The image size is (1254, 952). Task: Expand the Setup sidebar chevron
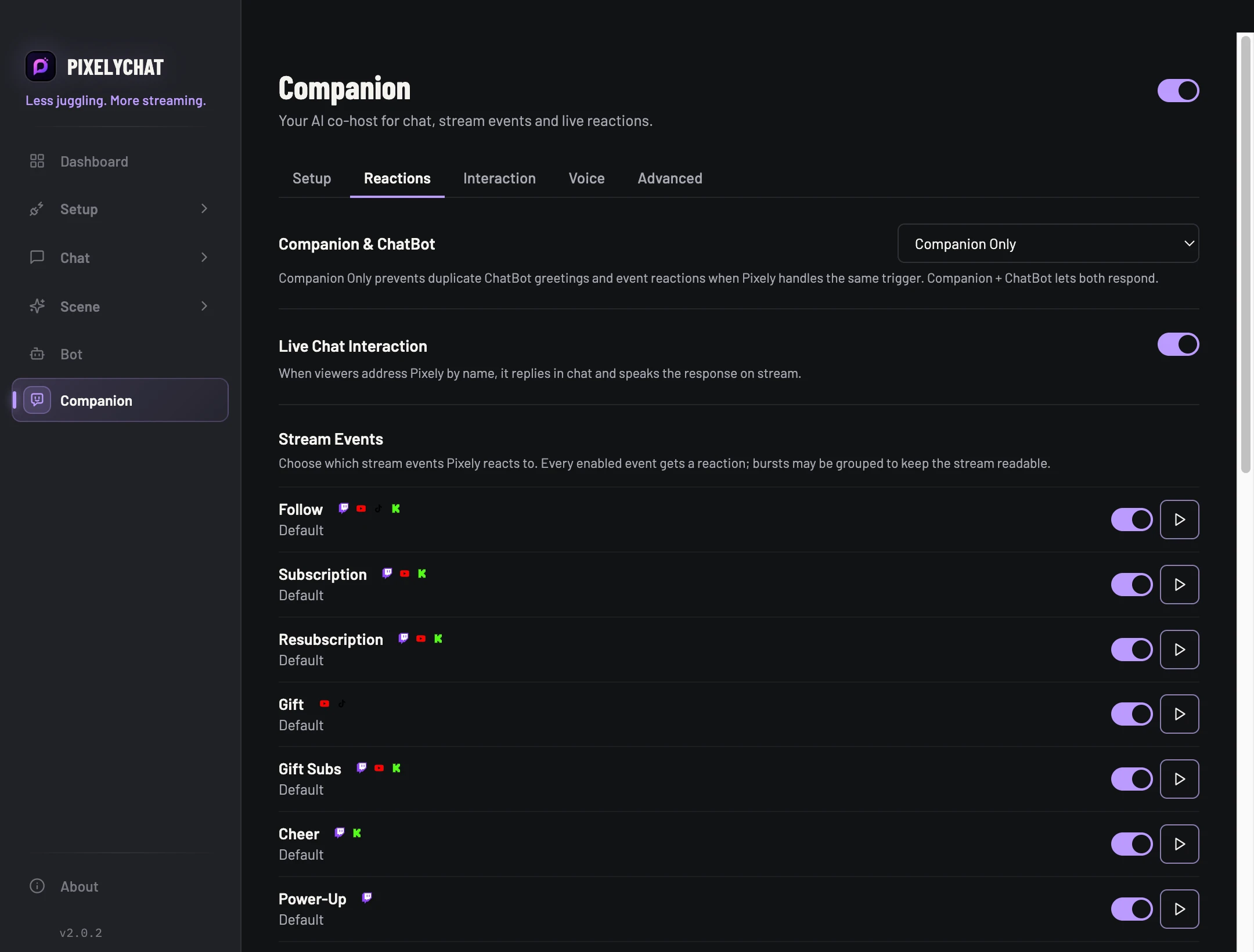[204, 208]
